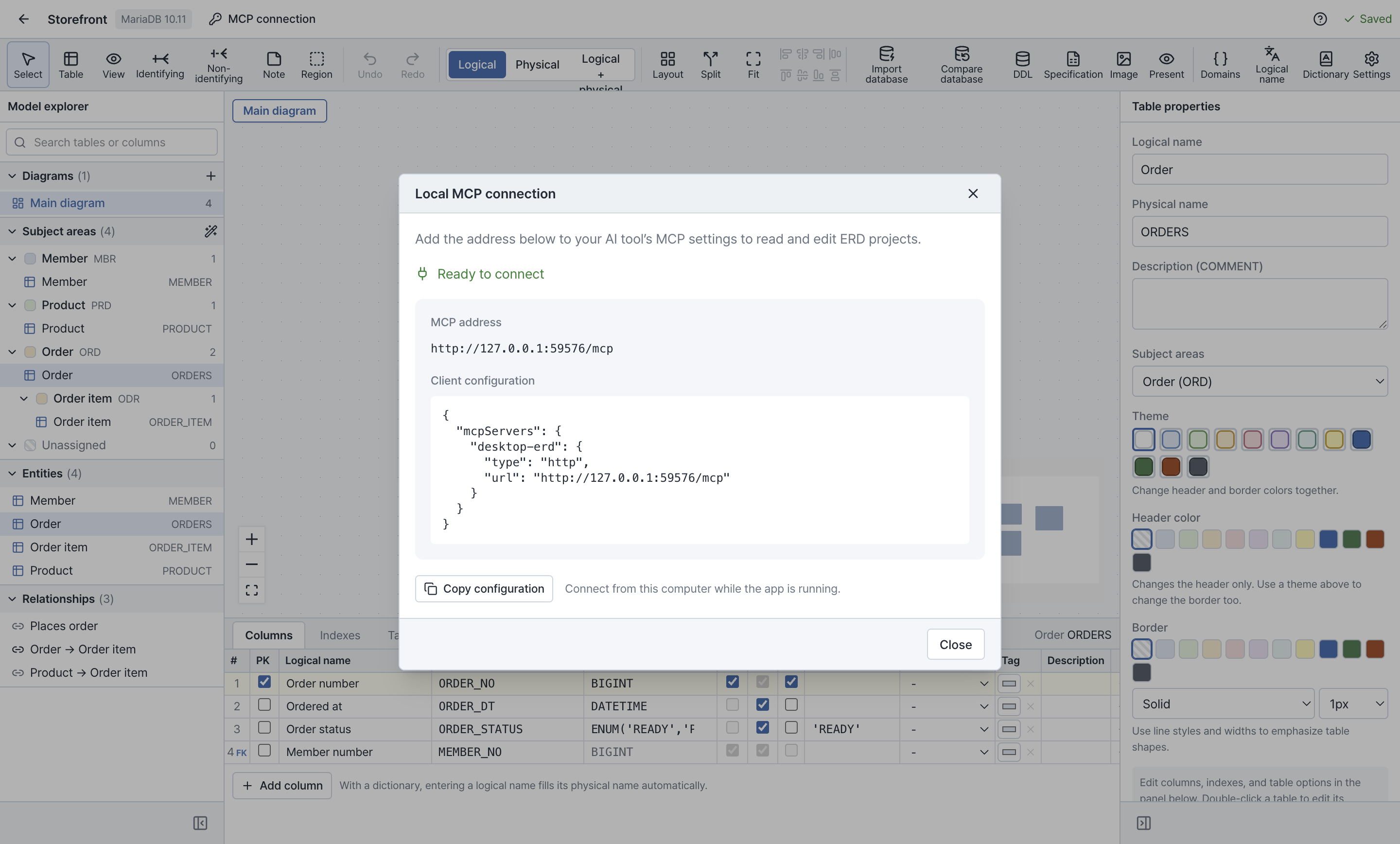
Task: Click the Close button in dialog
Action: coord(955,644)
